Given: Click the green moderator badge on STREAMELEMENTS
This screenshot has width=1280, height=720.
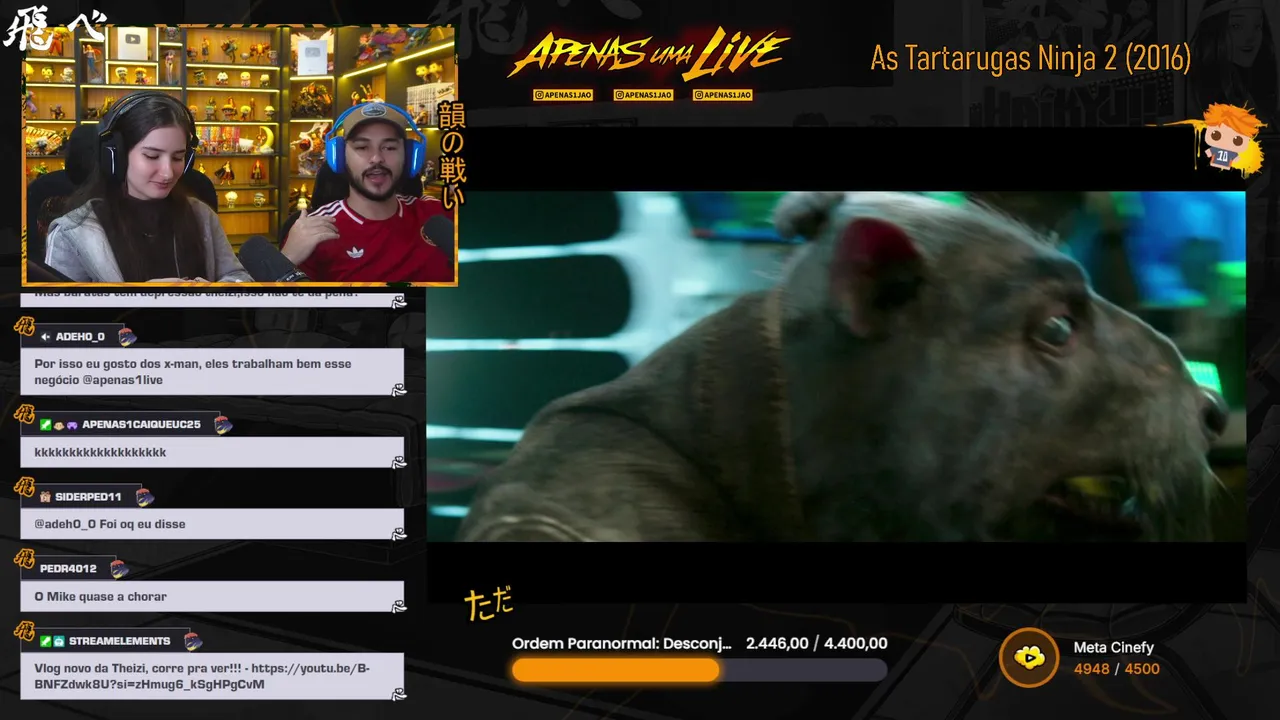Looking at the screenshot, I should click(45, 641).
